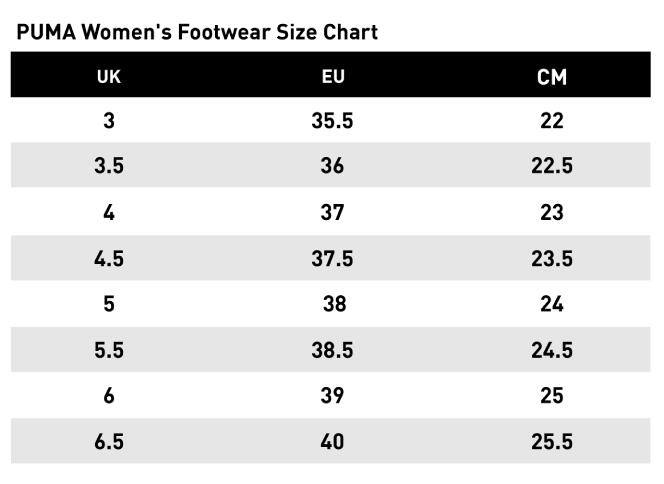Screen dimensions: 664x484
Task: Click EU size 35.5 cell
Action: [x=332, y=121]
